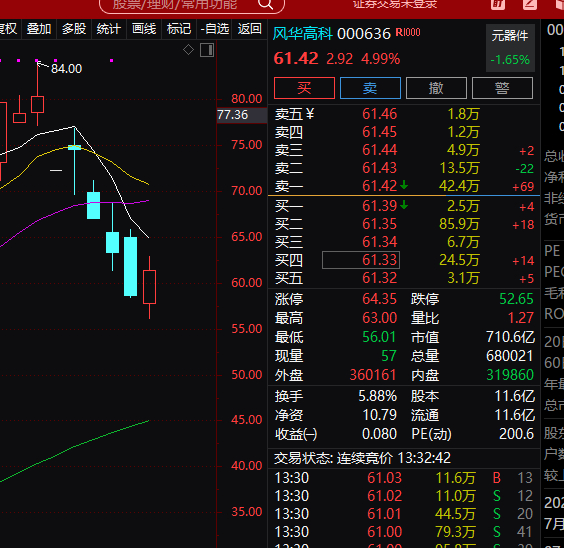Select 卖三 price 61.44

[379, 150]
